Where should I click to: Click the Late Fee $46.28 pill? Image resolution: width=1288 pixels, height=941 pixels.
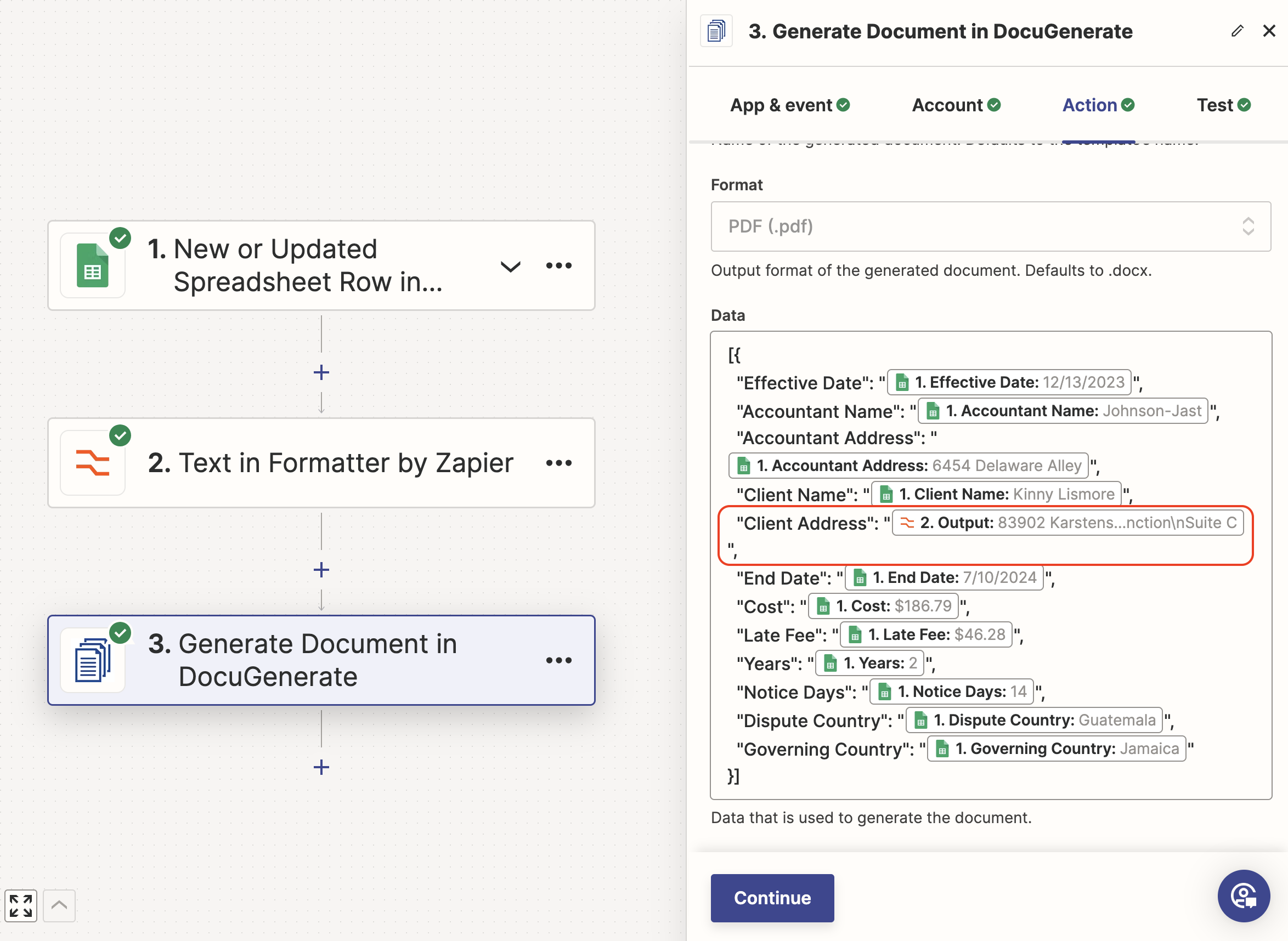coord(927,634)
